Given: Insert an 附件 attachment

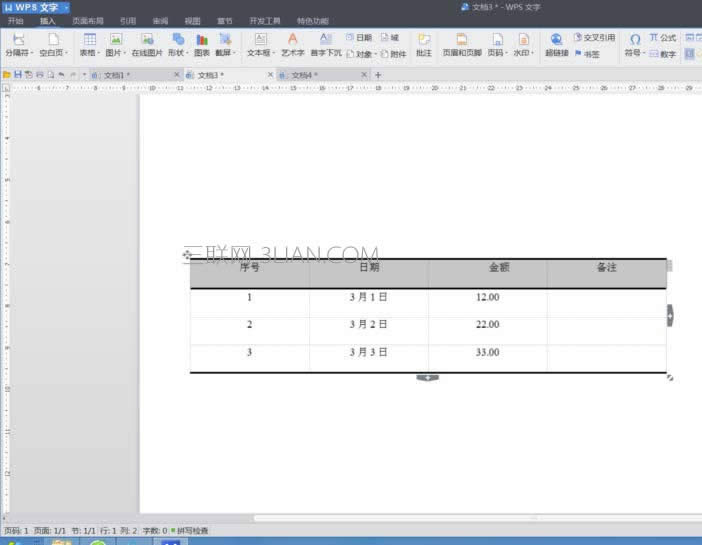Looking at the screenshot, I should pos(394,54).
